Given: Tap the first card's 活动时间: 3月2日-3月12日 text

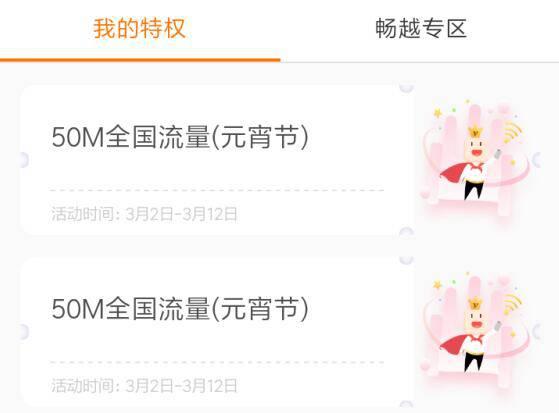Looking at the screenshot, I should [x=144, y=214].
